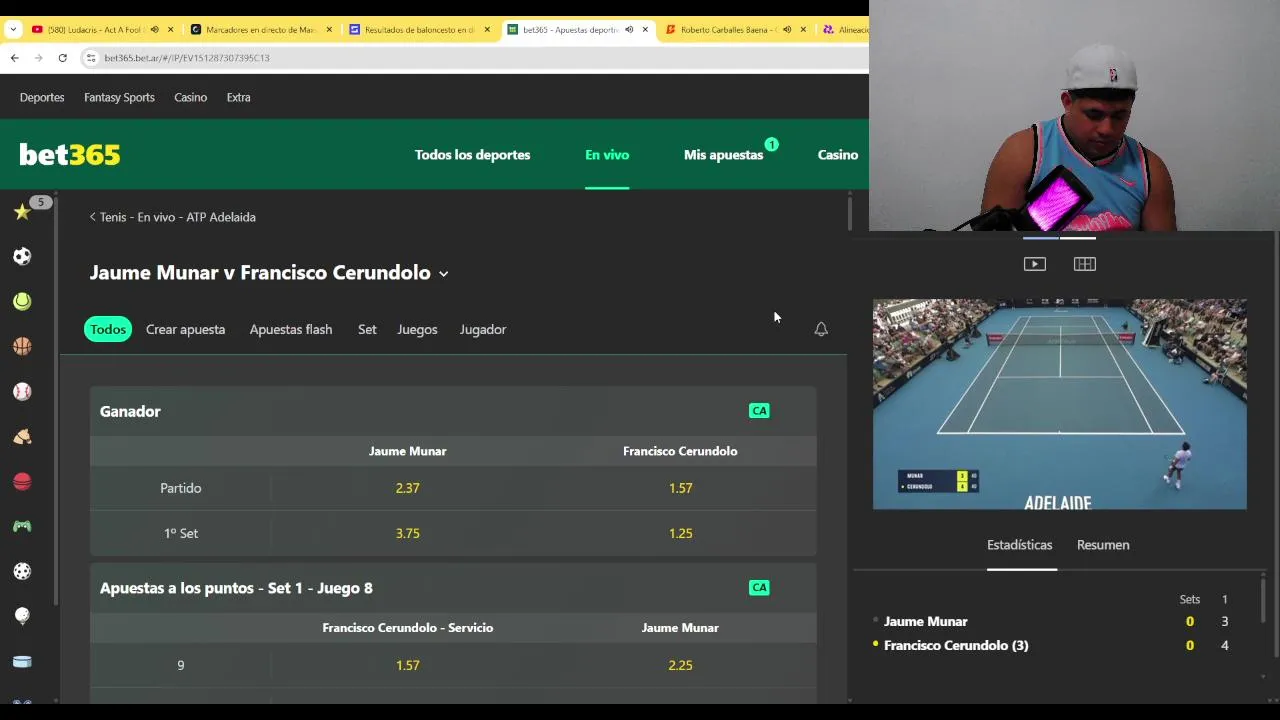Select the soccer ball sport icon

(22, 257)
